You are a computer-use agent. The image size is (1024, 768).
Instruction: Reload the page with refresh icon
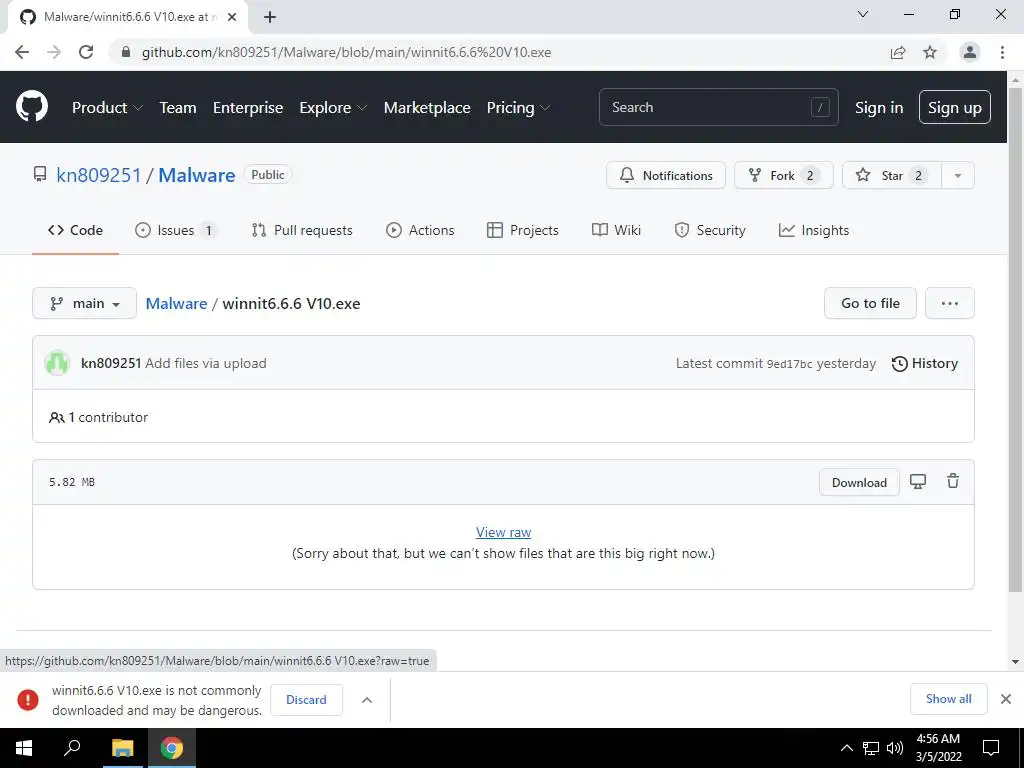(86, 52)
